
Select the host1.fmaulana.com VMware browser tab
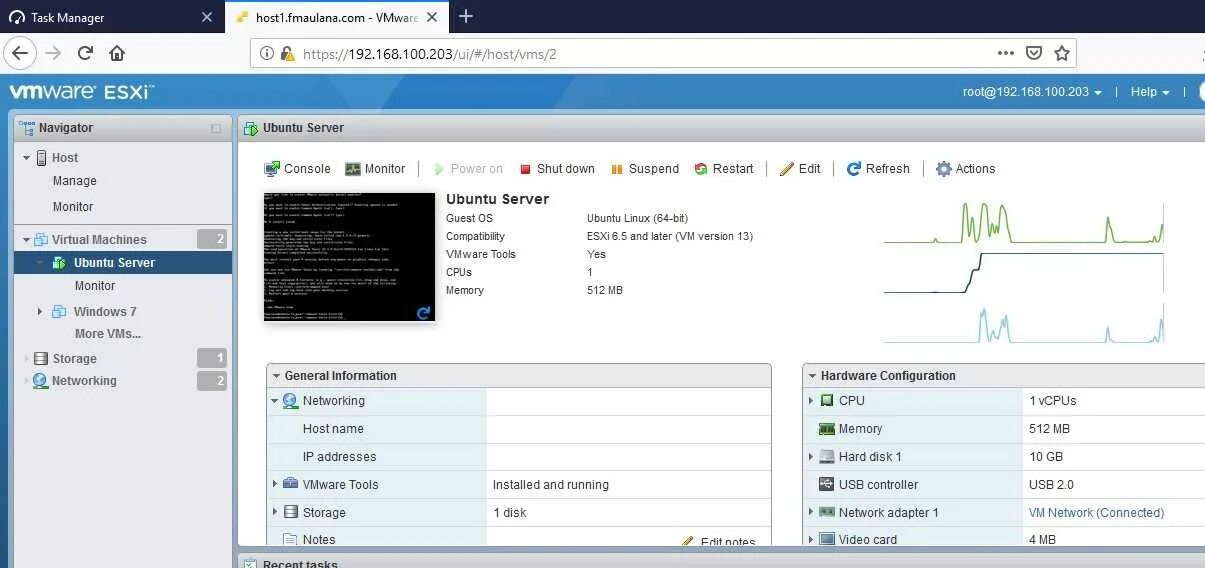(x=338, y=18)
